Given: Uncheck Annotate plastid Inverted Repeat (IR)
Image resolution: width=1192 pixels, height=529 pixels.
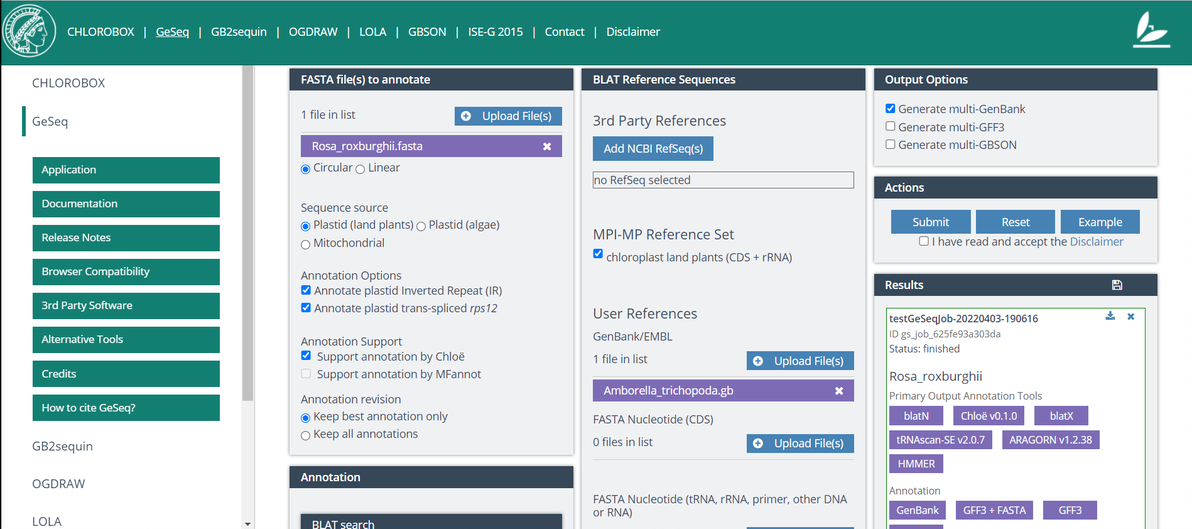Looking at the screenshot, I should [306, 291].
